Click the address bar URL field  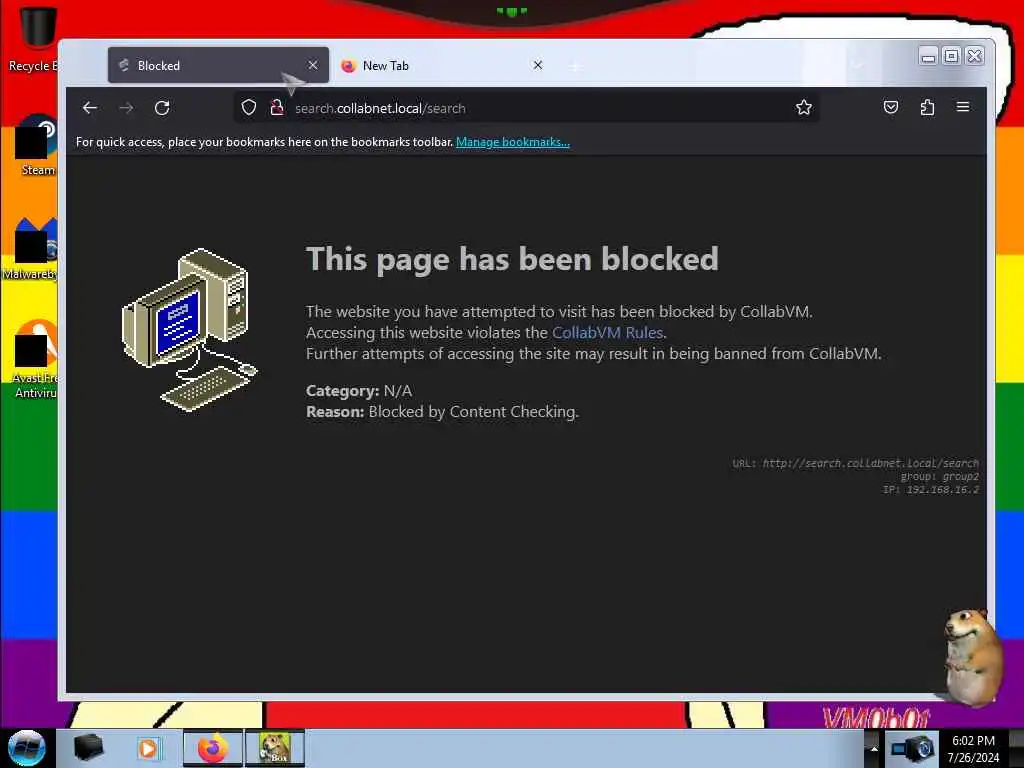pos(526,108)
